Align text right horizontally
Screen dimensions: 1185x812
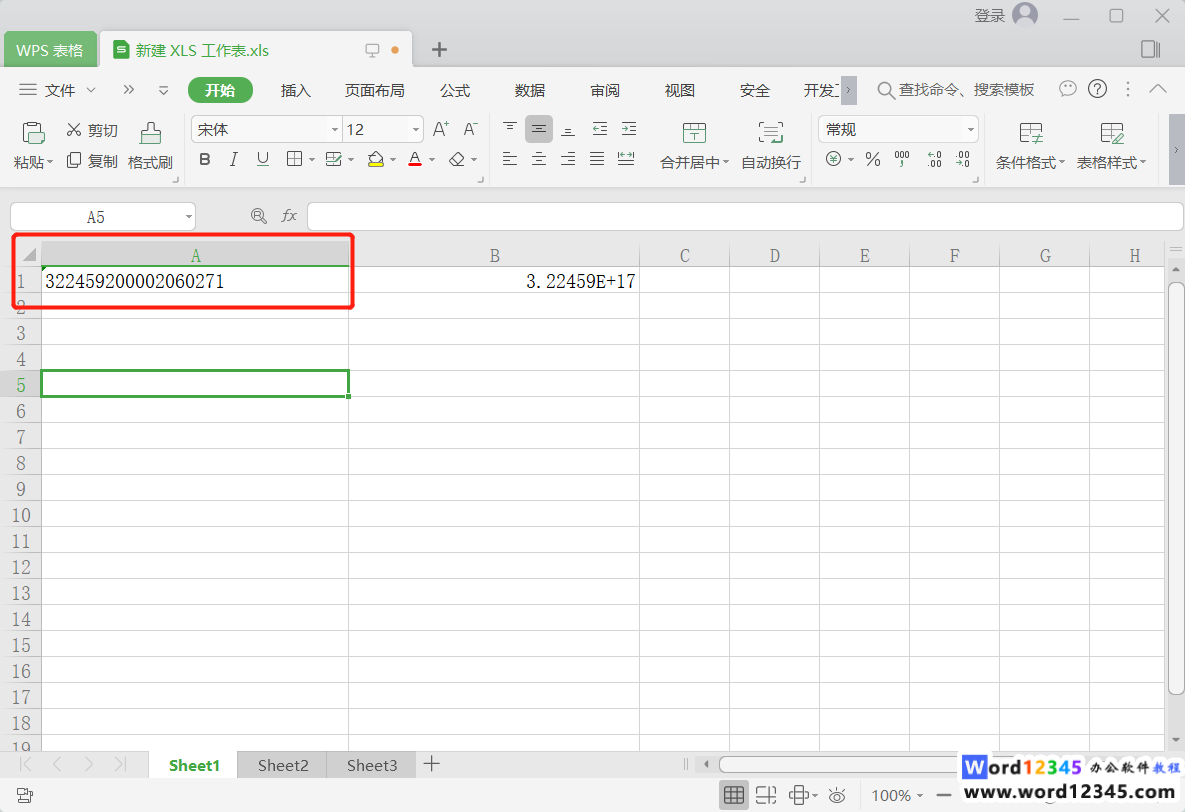[568, 159]
